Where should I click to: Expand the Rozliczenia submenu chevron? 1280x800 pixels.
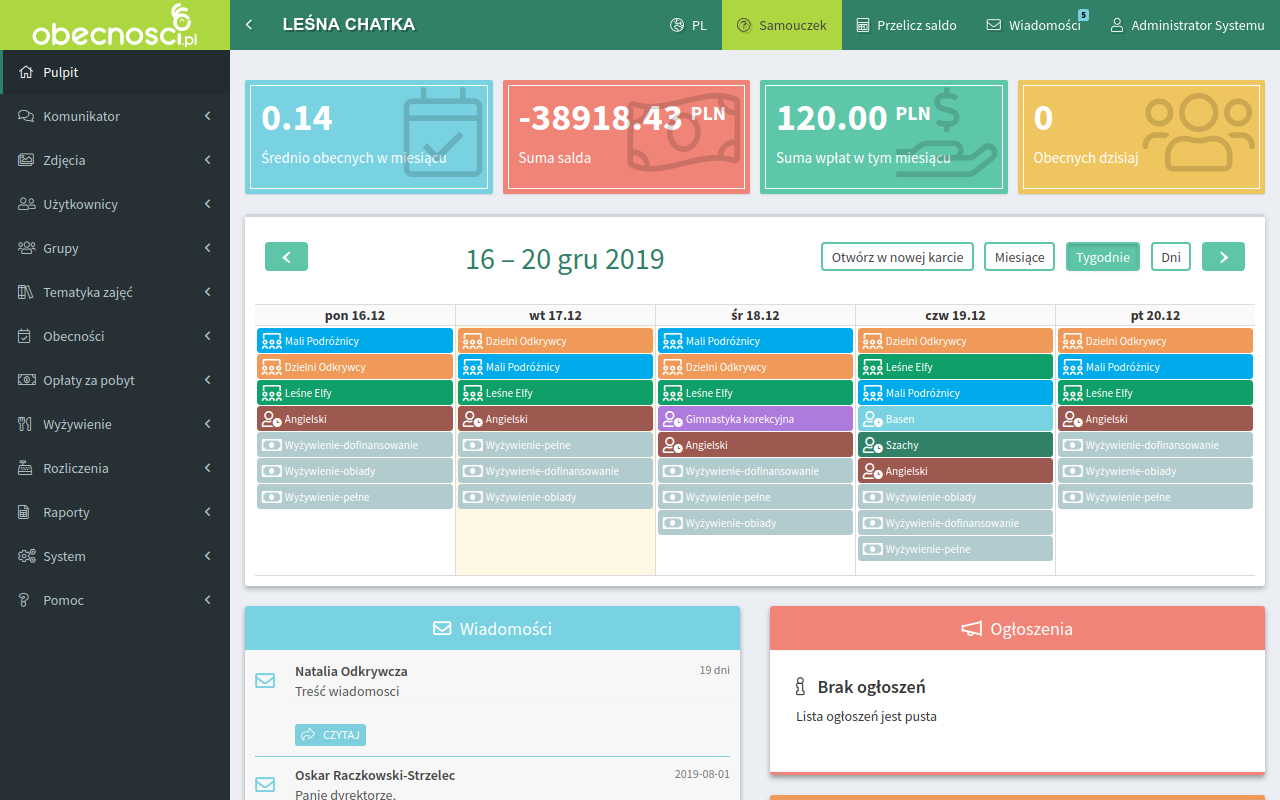tap(207, 468)
